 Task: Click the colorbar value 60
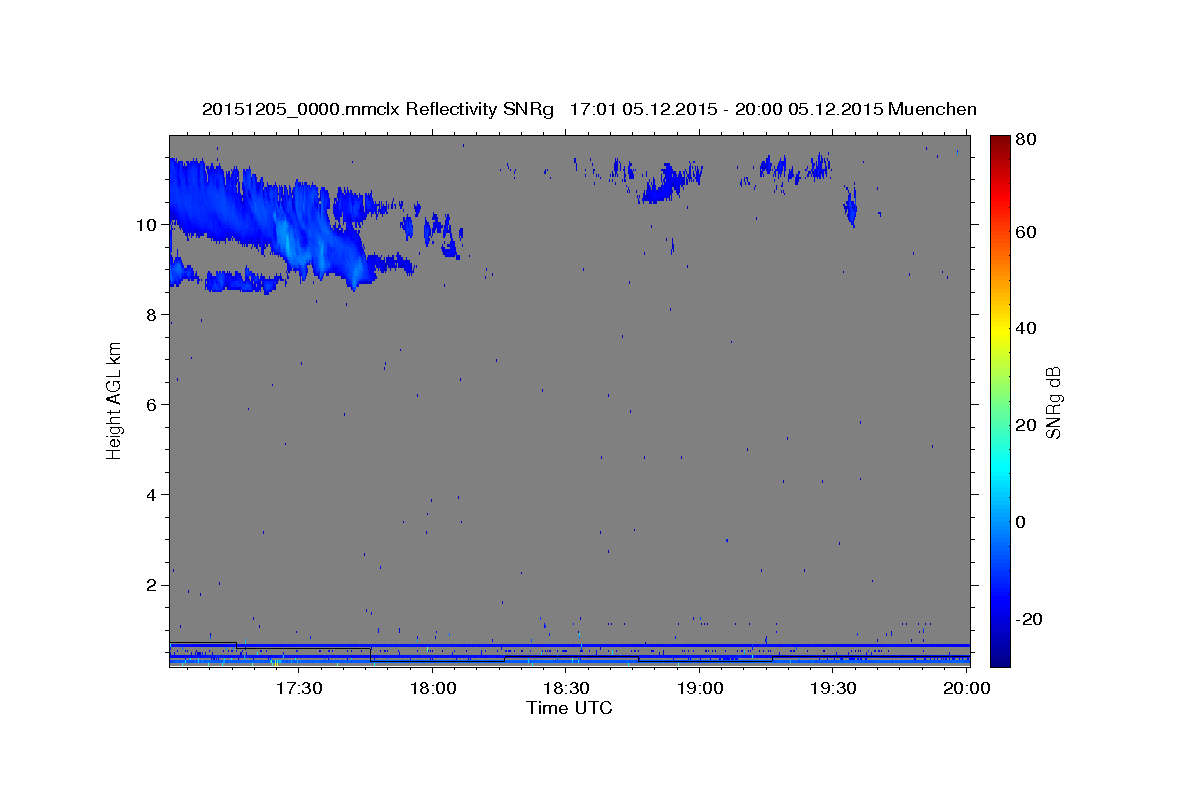coord(1028,232)
